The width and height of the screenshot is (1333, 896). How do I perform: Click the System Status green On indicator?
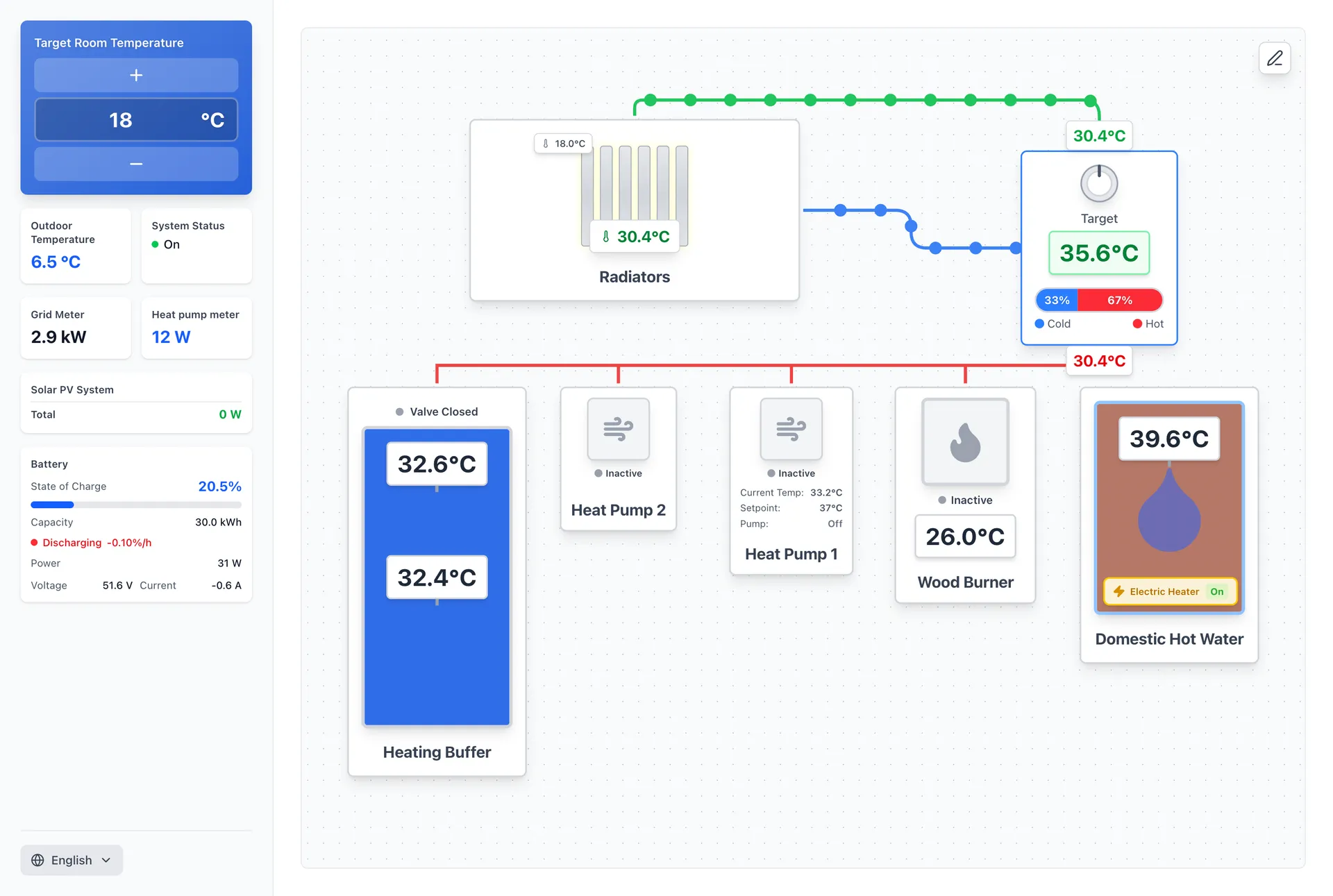tap(166, 244)
